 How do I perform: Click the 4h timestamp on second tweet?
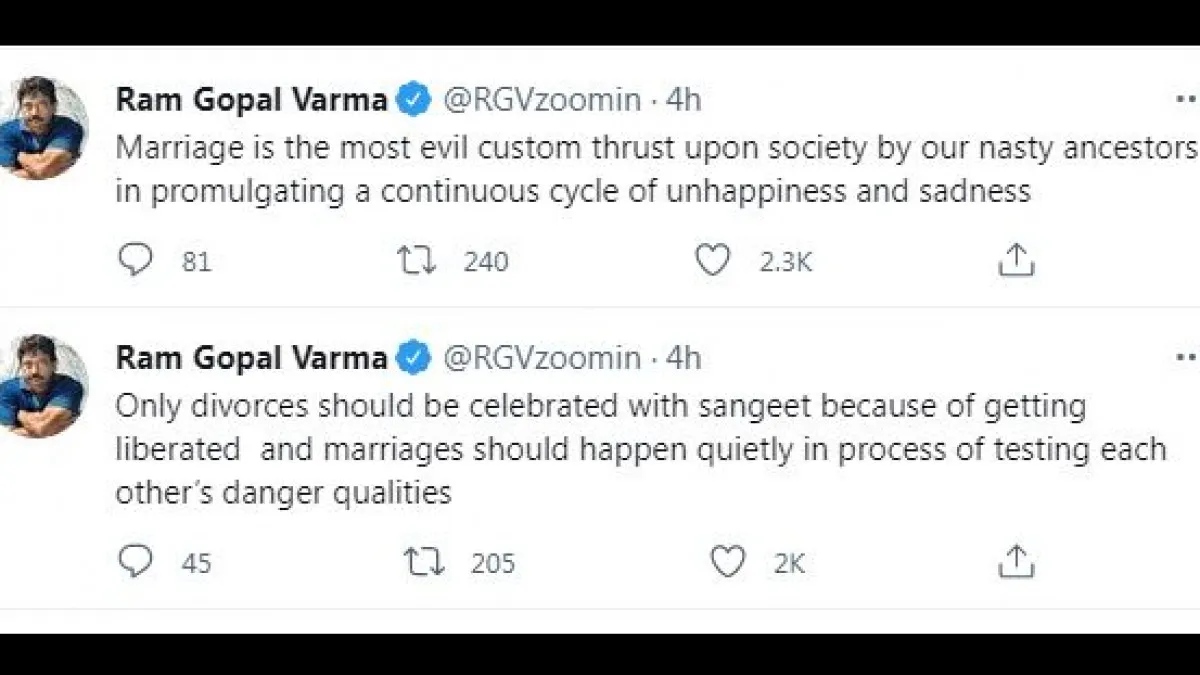(x=684, y=357)
